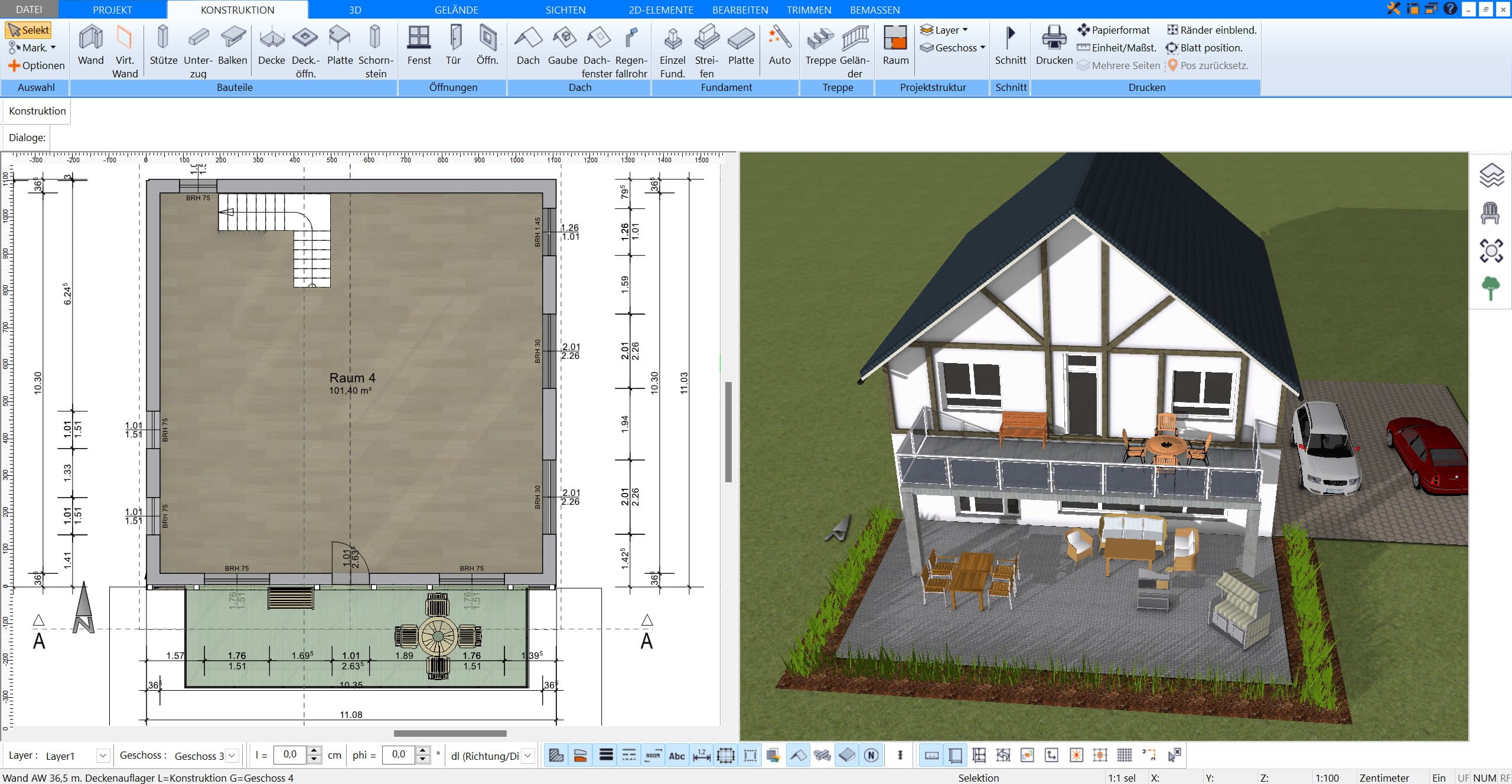Select the Decke ceiling tool
This screenshot has height=784, width=1512.
(x=272, y=45)
